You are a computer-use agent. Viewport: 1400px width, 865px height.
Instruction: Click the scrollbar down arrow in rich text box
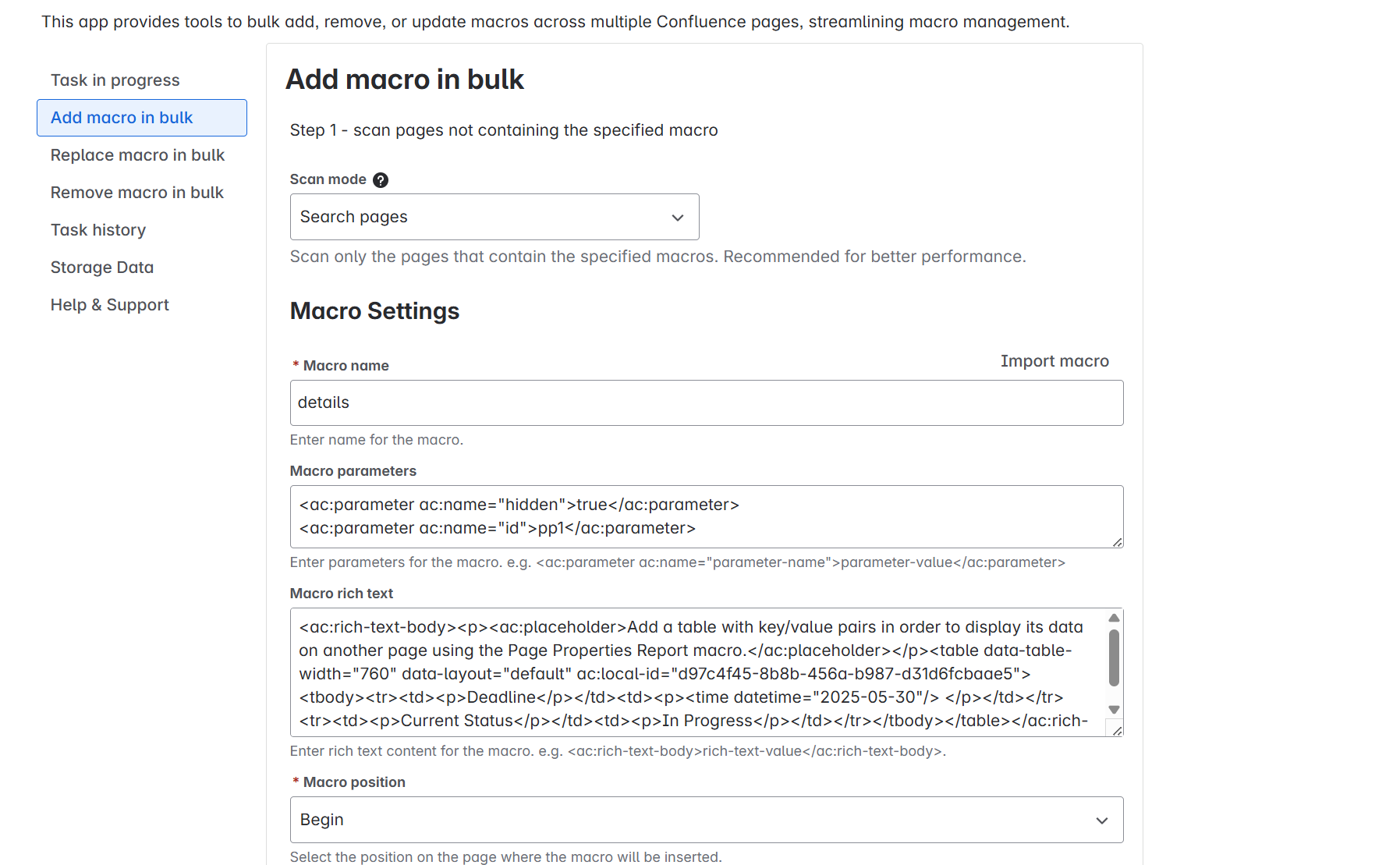(x=1114, y=710)
